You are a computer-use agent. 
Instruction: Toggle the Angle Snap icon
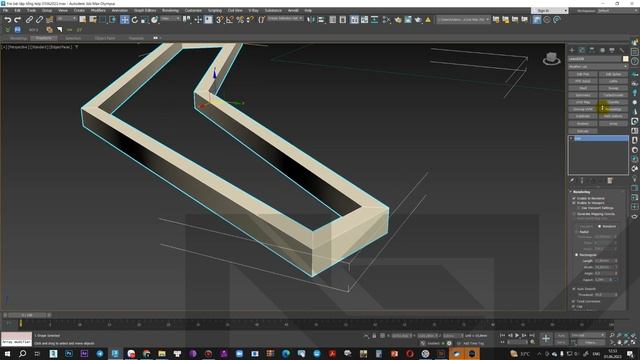tap(230, 20)
